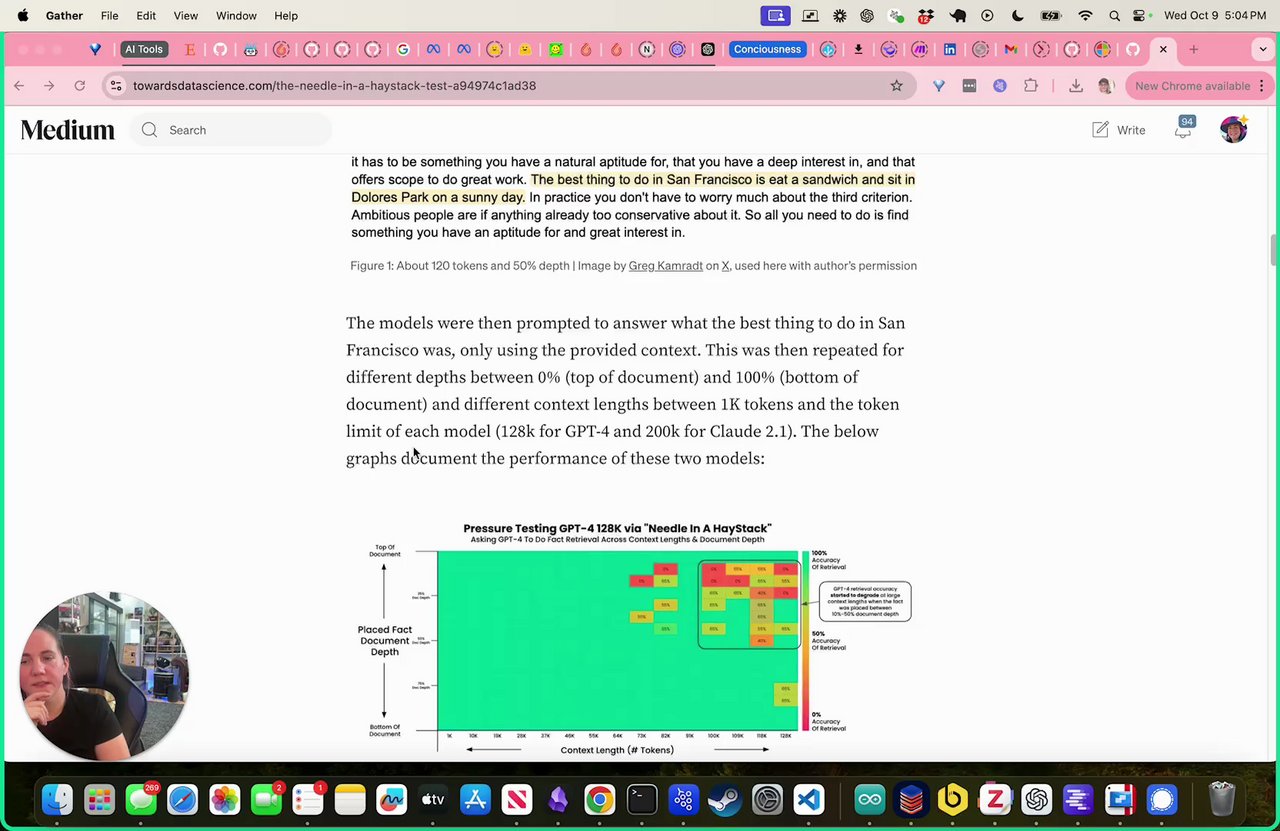
Task: Open the Trash in the Dock
Action: coord(1222,800)
